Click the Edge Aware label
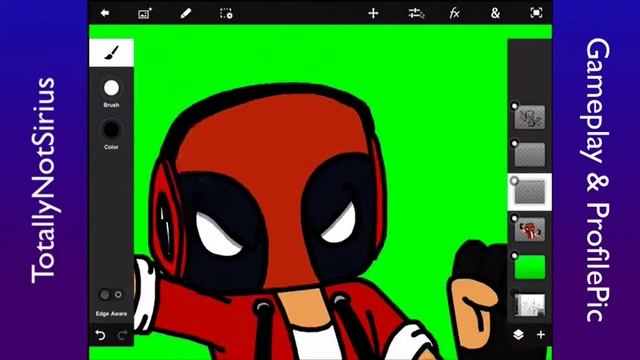640x360 pixels. pyautogui.click(x=111, y=313)
